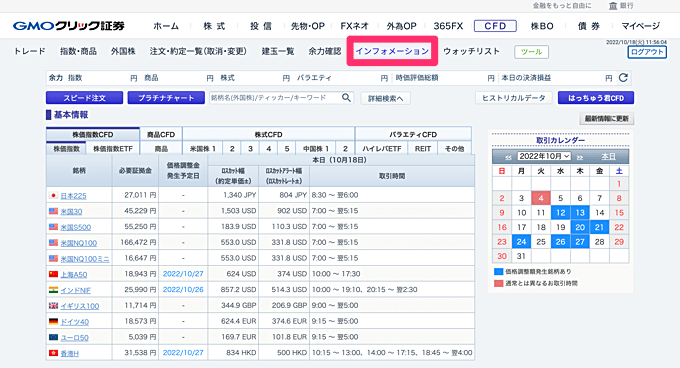
Task: Click the Hong Kong flag icon beside 香港H
Action: tap(53, 353)
